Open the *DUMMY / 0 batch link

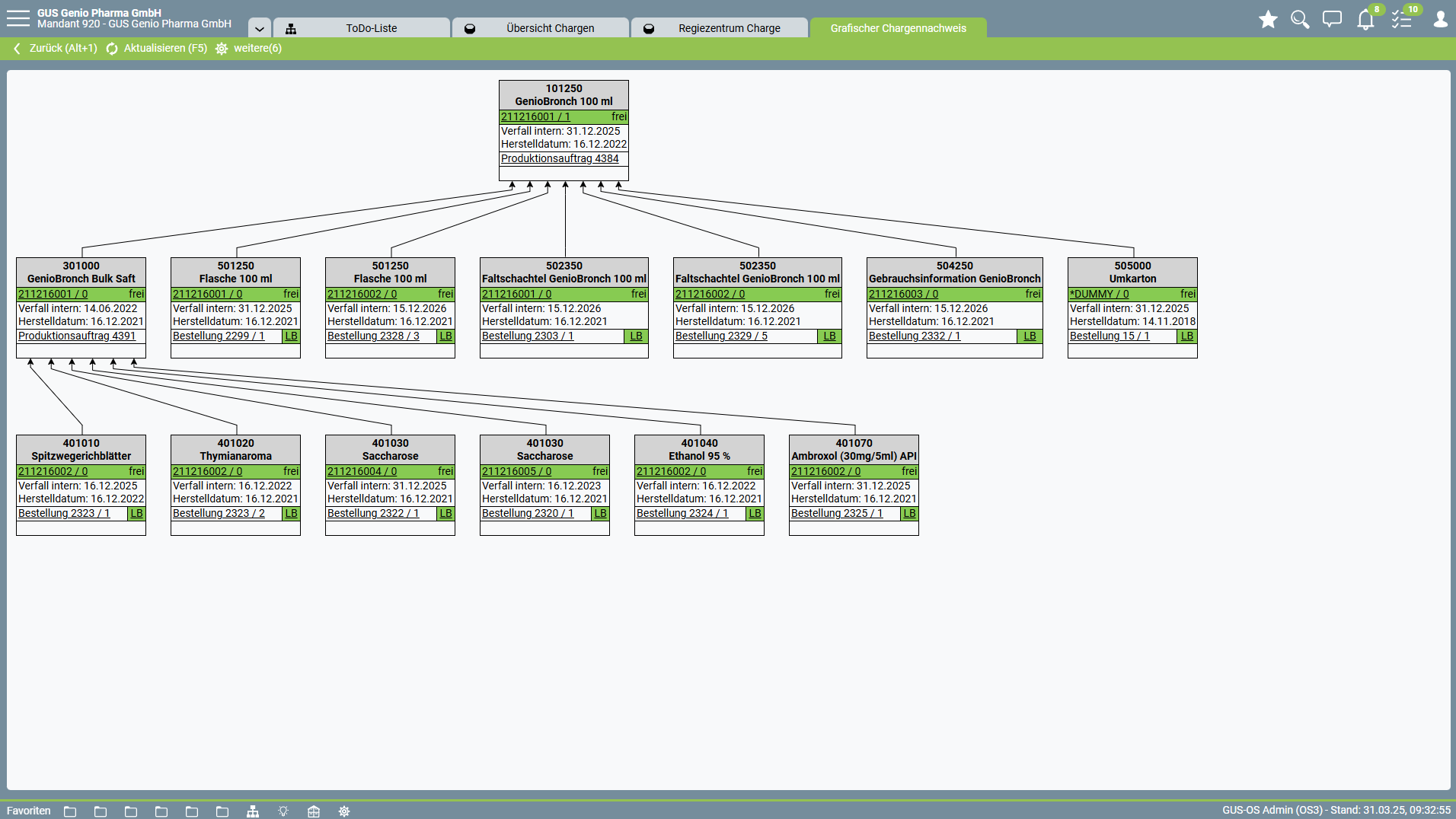pos(1099,294)
